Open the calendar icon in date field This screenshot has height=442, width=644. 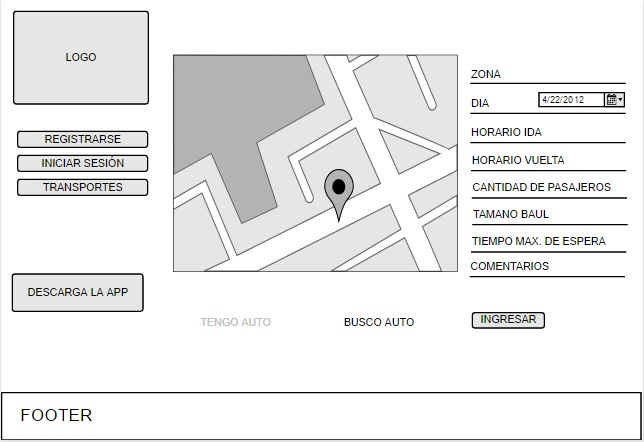pos(611,100)
